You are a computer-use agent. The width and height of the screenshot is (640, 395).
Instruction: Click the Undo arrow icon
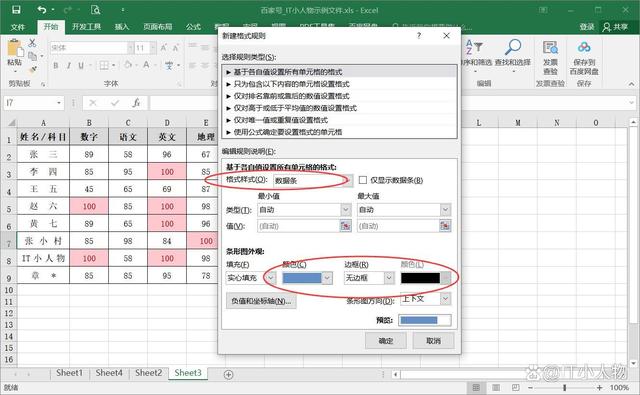click(x=42, y=9)
